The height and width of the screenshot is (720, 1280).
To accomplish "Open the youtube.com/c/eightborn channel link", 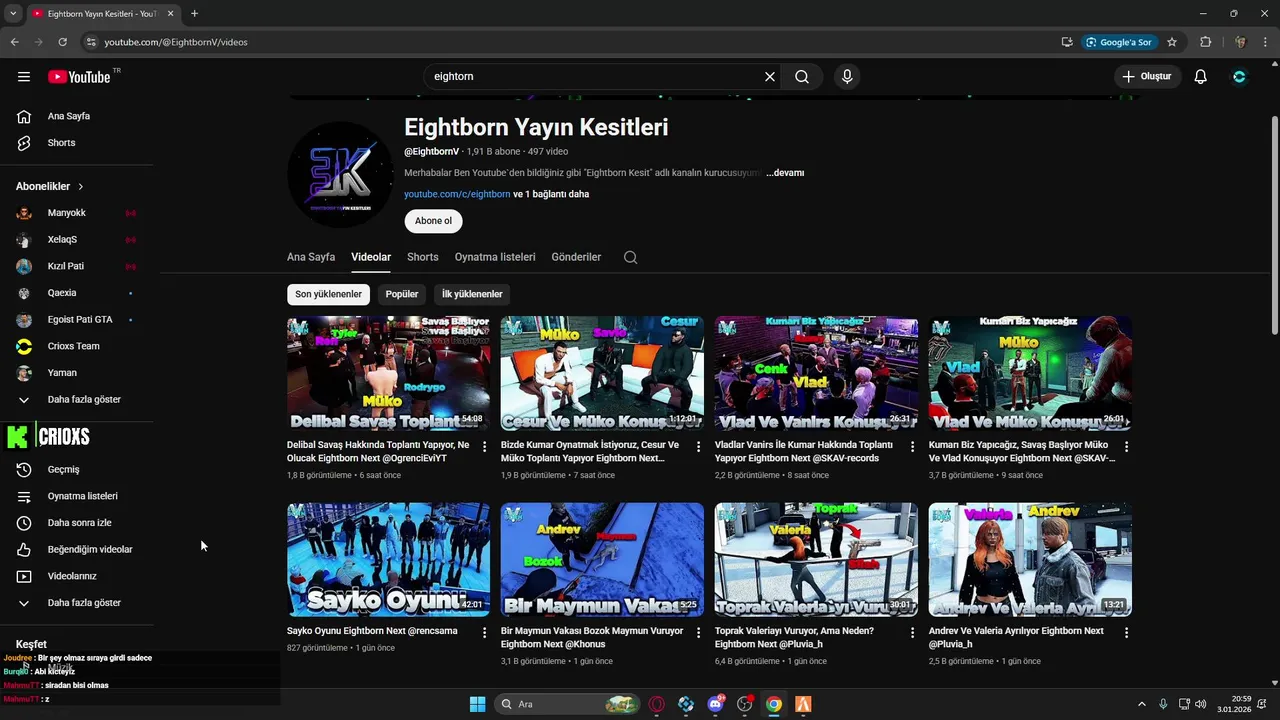I will click(457, 194).
